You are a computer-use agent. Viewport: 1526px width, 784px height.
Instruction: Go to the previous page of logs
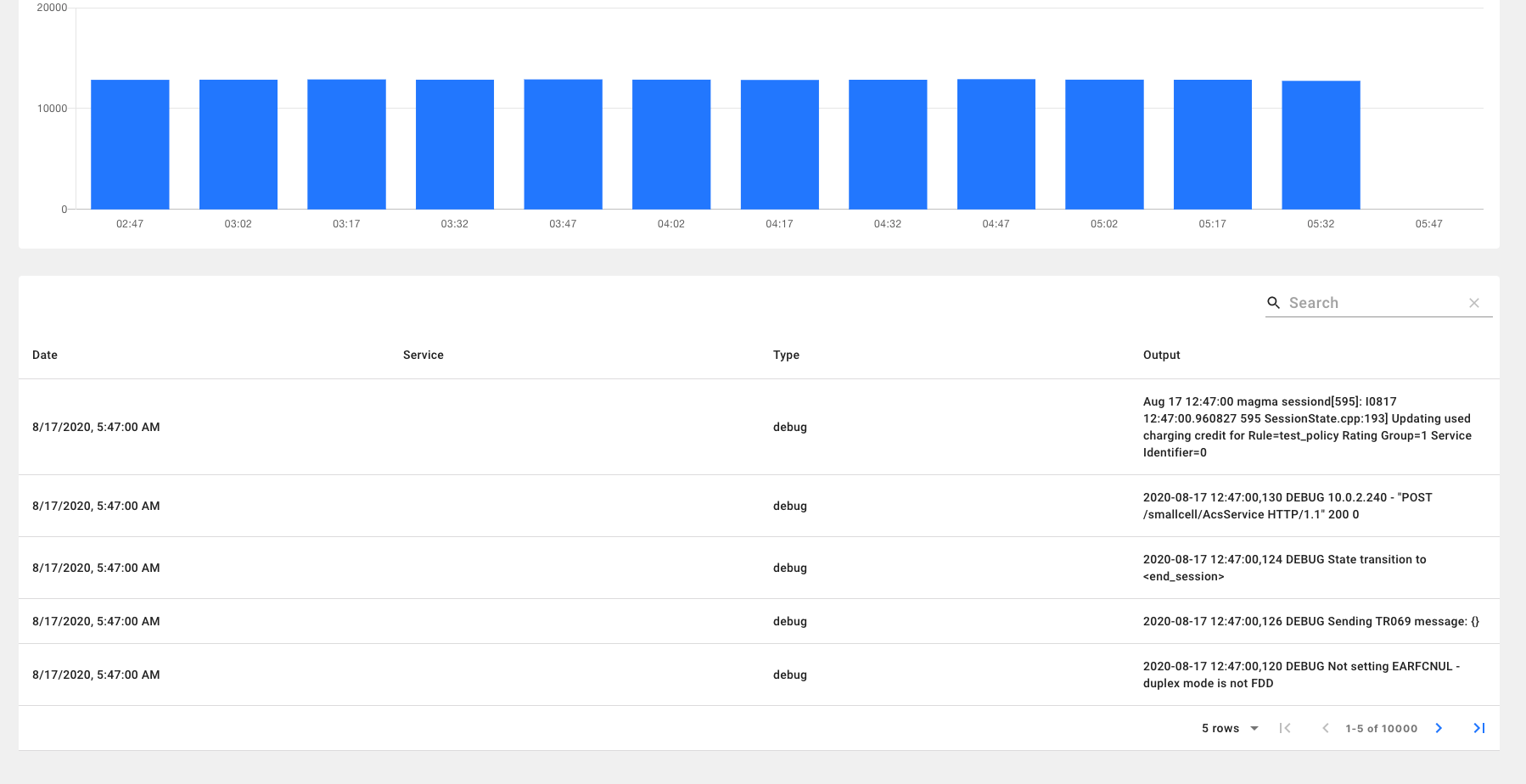[x=1325, y=728]
